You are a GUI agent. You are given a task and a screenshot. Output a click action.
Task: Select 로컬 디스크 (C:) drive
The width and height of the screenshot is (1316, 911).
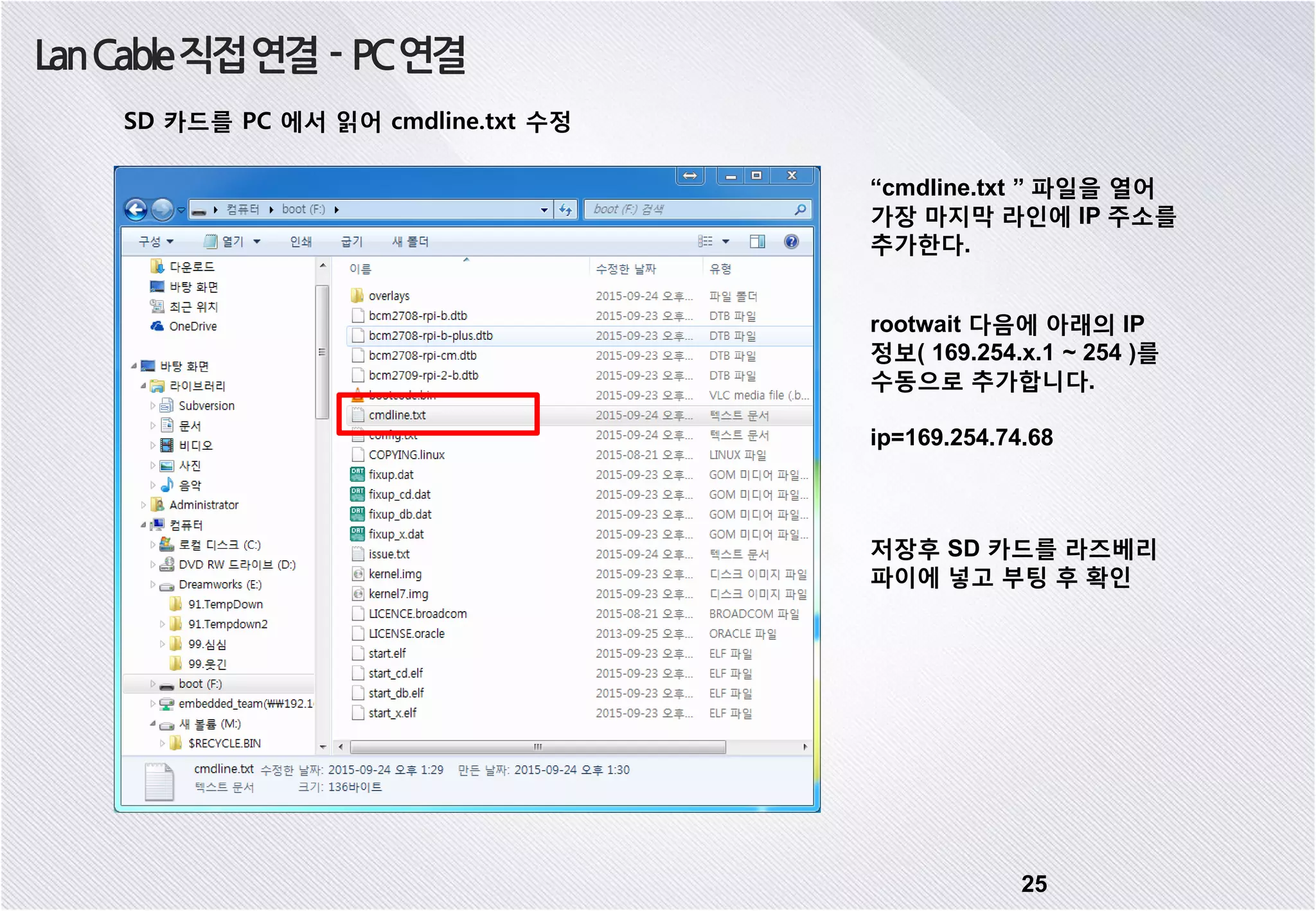tap(219, 545)
